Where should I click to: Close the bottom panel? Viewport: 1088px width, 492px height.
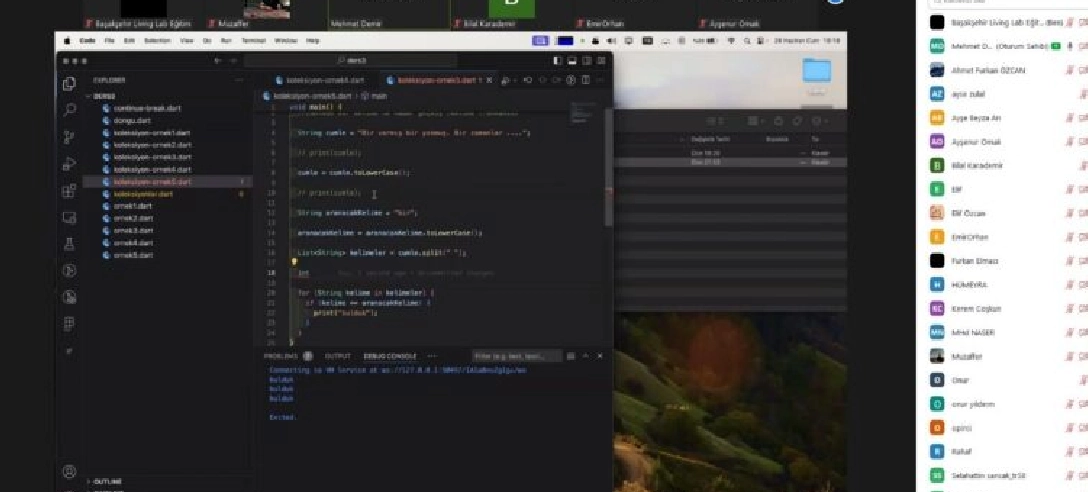(600, 356)
